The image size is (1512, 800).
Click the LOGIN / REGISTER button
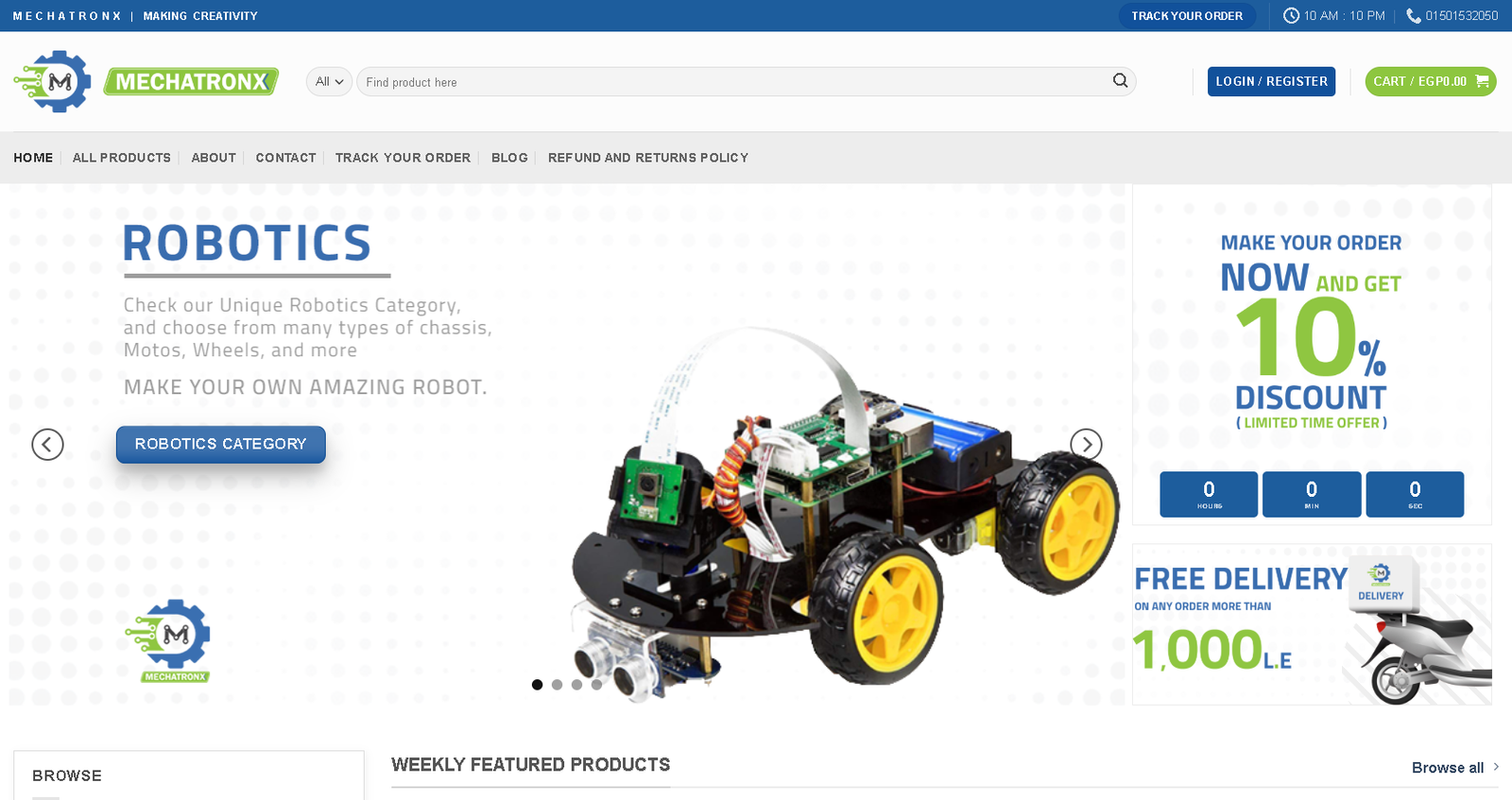point(1271,81)
